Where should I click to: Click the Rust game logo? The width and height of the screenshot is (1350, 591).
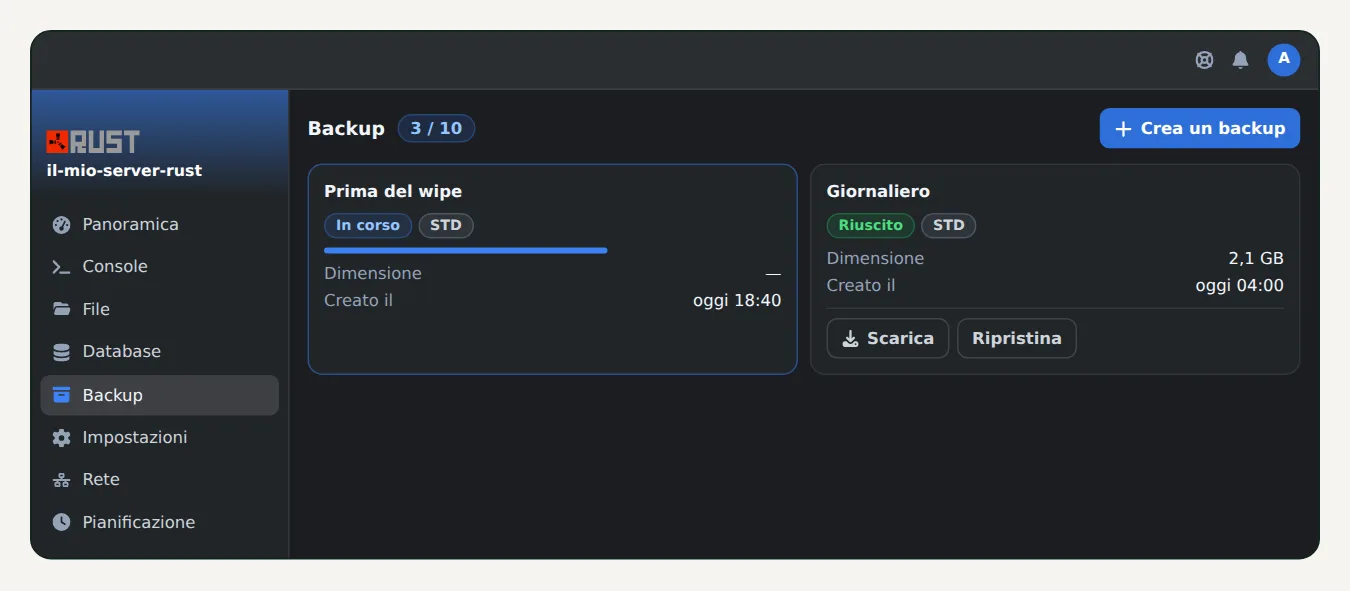[93, 142]
